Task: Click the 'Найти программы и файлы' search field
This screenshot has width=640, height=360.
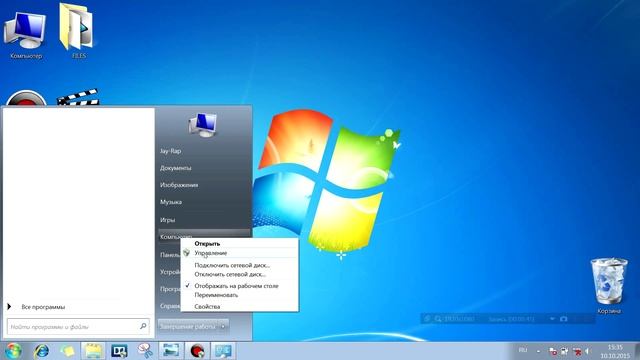Action: 78,327
